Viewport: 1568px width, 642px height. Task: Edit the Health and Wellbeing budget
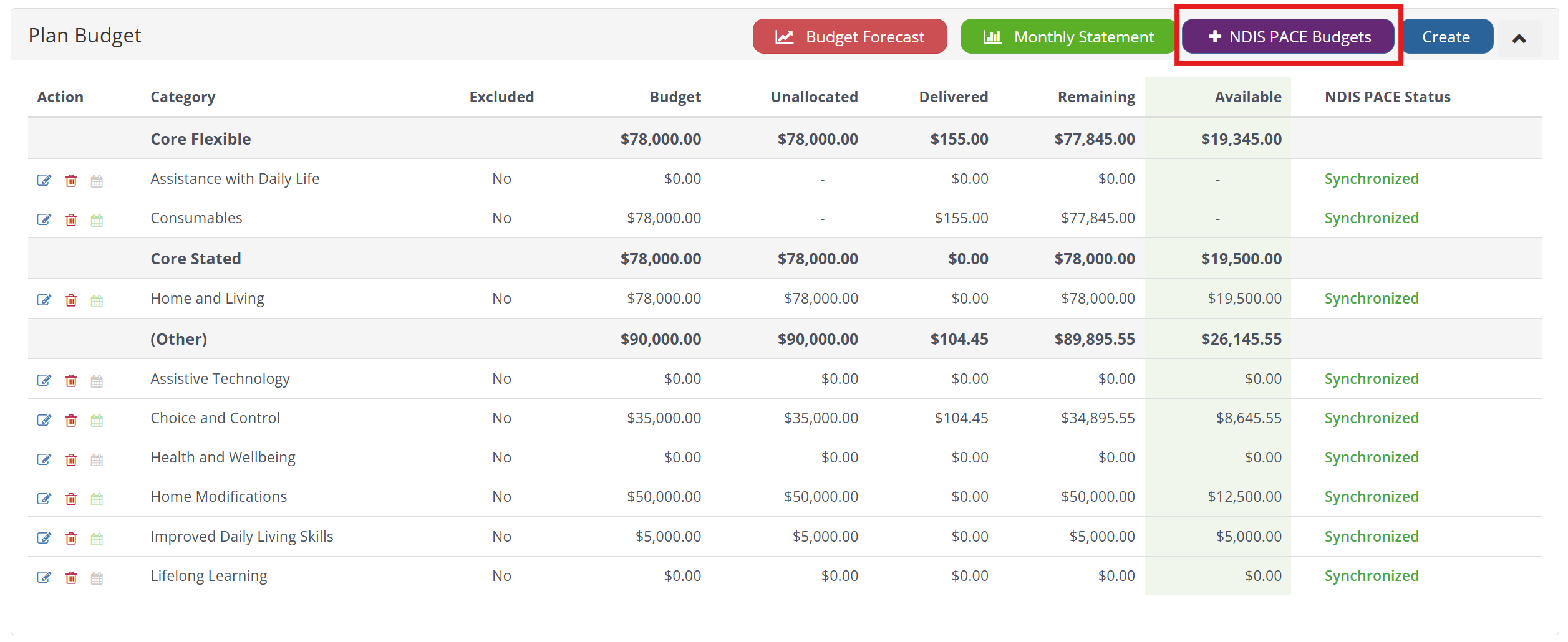click(x=44, y=460)
